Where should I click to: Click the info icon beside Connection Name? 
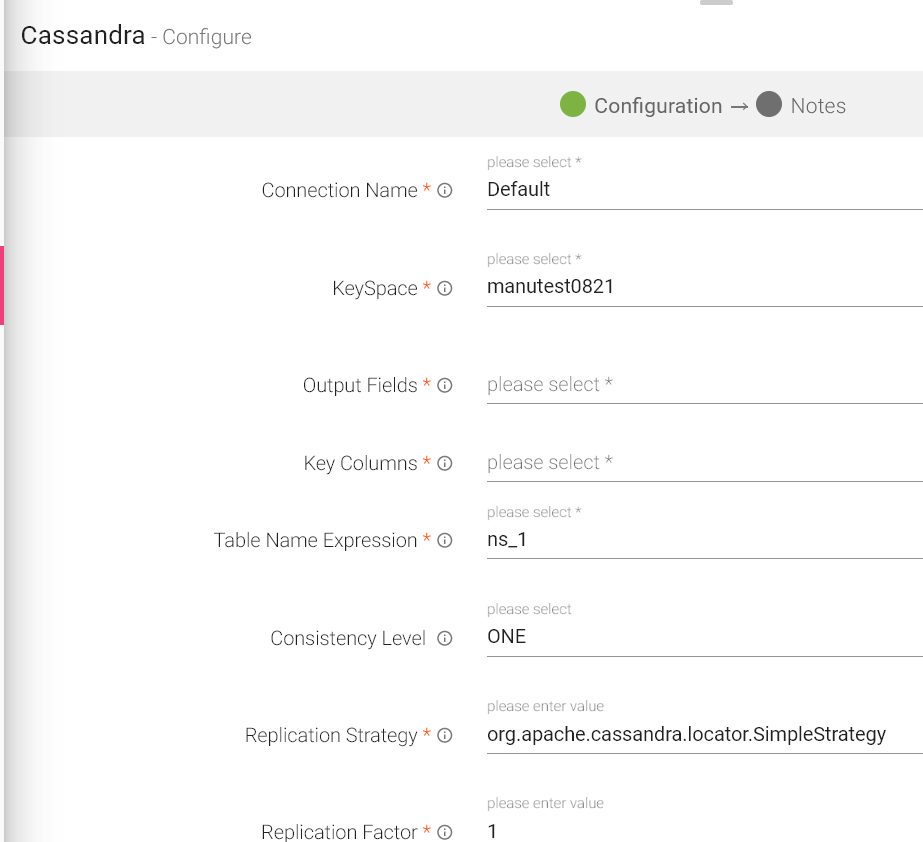(445, 190)
